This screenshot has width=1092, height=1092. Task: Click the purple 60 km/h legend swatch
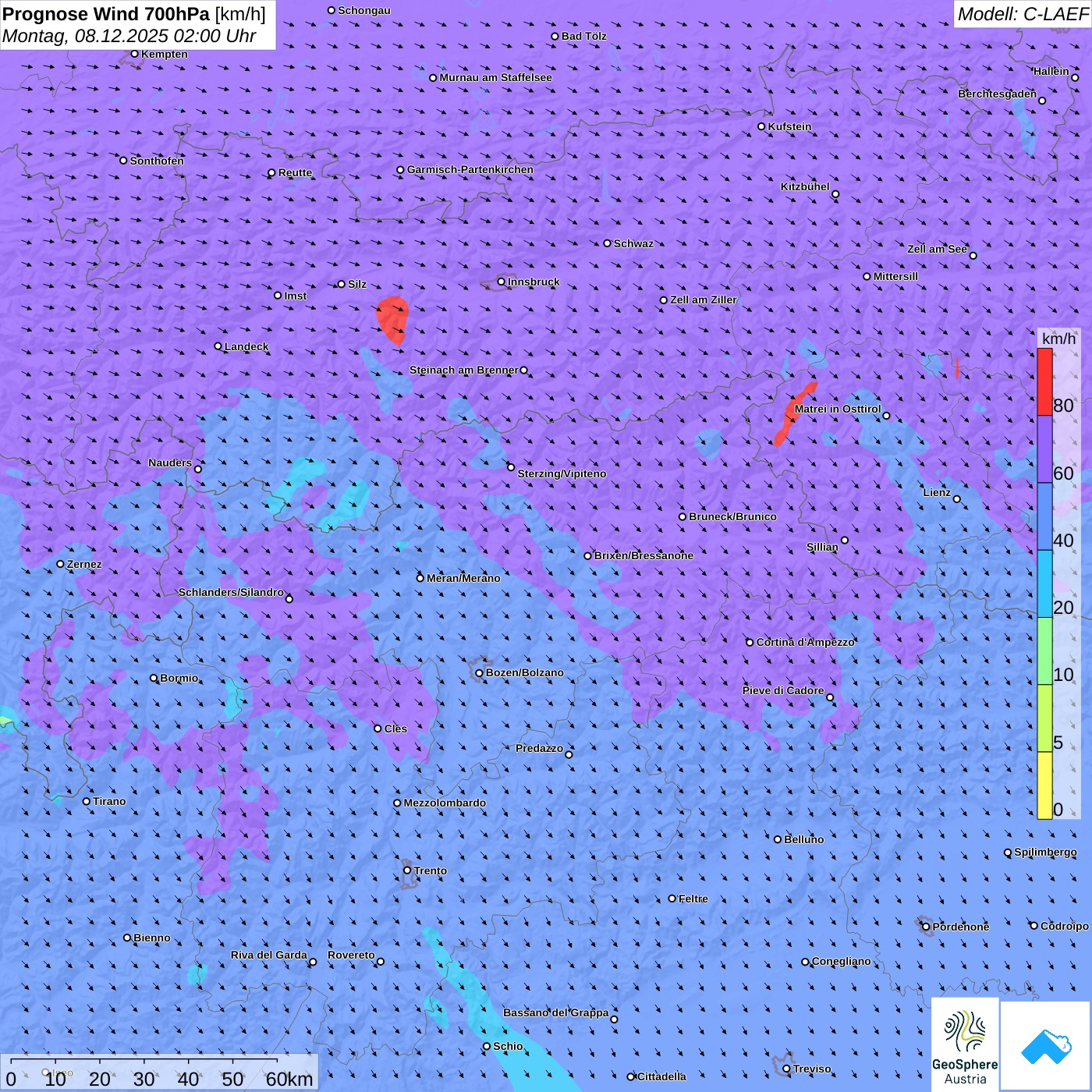[1044, 449]
